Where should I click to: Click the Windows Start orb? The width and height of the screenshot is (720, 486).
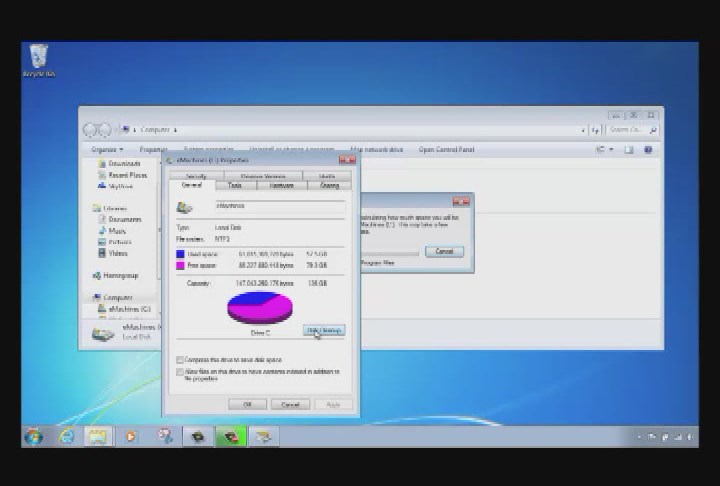pos(34,436)
